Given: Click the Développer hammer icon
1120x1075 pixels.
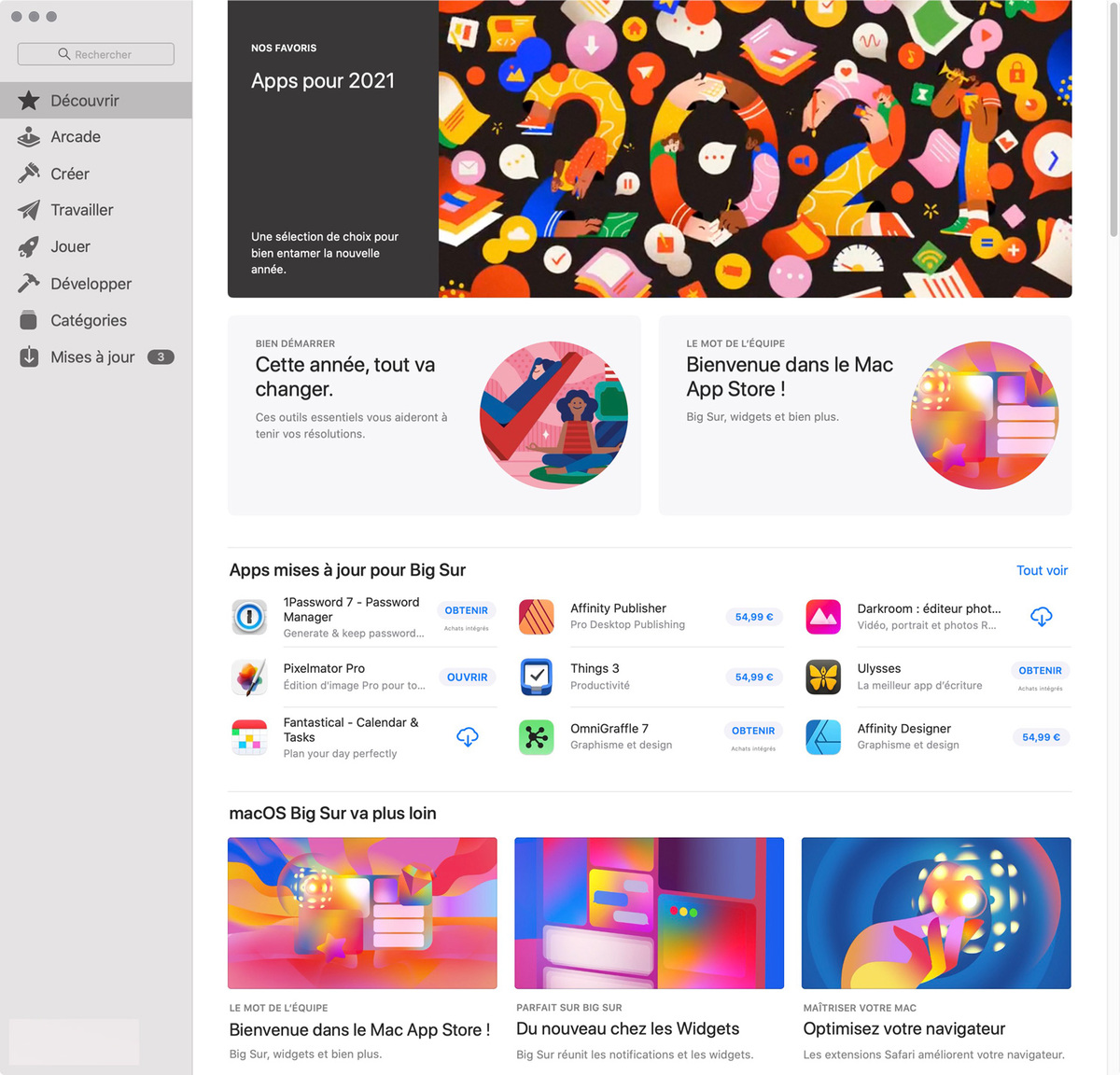Looking at the screenshot, I should click(x=29, y=284).
